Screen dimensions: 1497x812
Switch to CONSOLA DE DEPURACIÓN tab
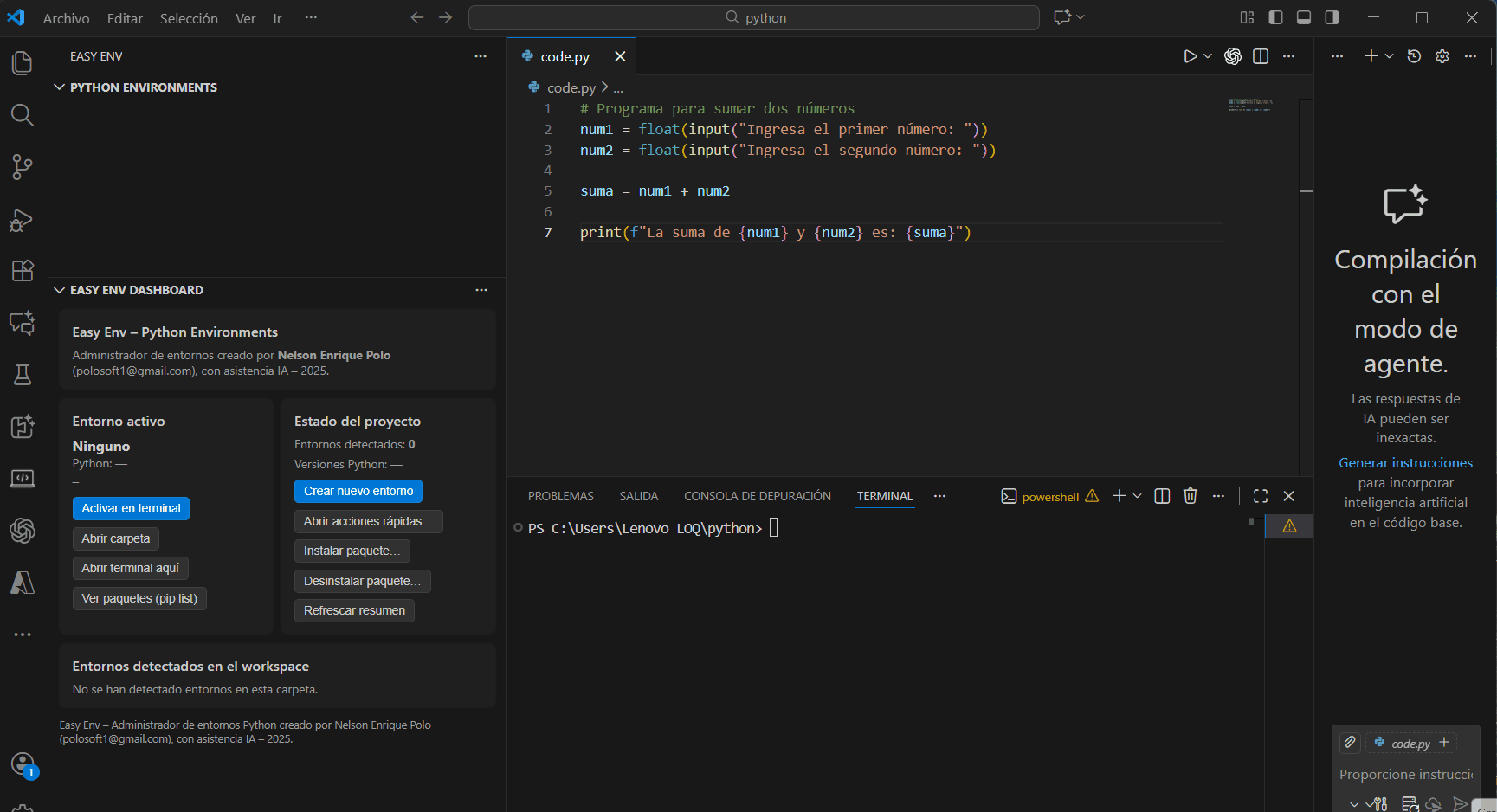758,496
